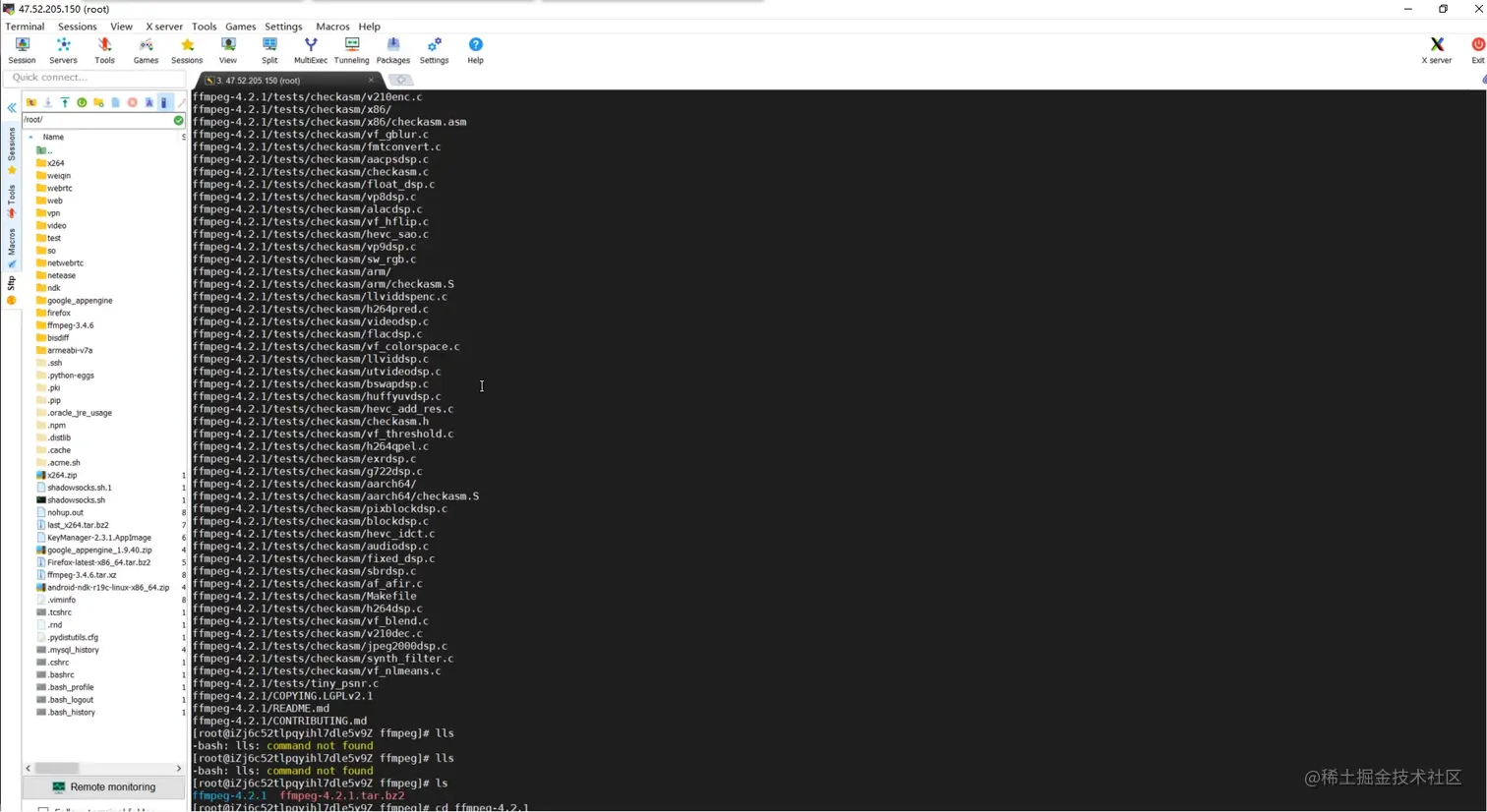Open the Session toolbar button
1487x812 pixels.
click(x=22, y=50)
